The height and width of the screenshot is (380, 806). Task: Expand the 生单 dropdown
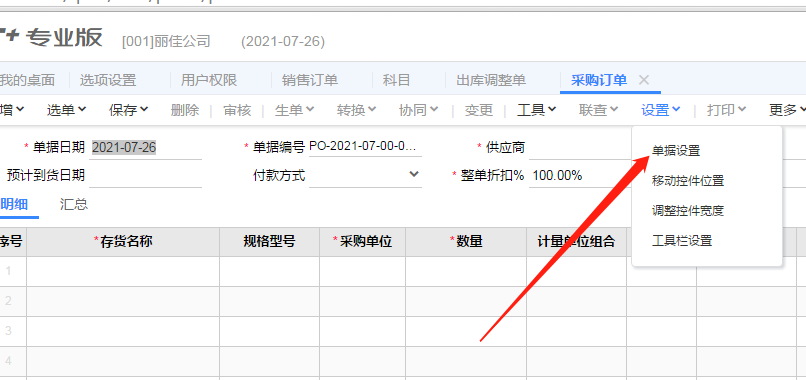[x=295, y=110]
